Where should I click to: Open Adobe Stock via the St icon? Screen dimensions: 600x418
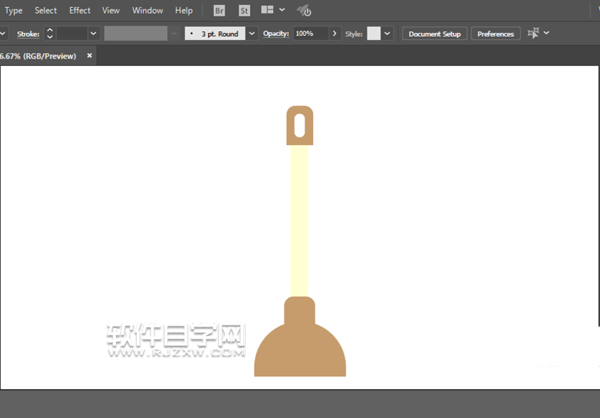click(243, 10)
